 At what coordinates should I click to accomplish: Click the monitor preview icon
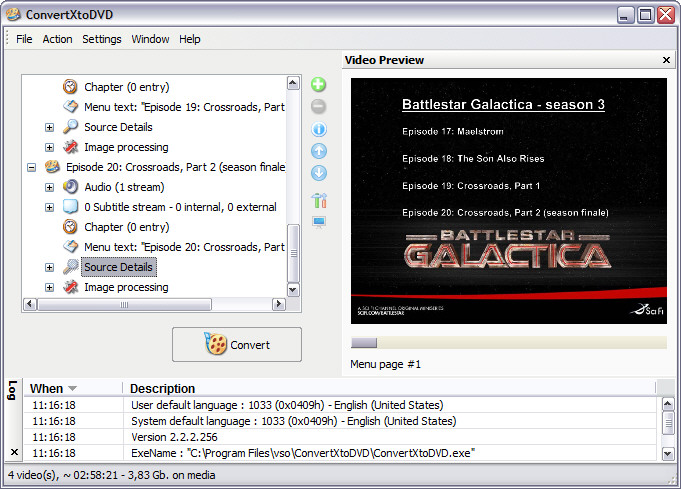pos(319,222)
